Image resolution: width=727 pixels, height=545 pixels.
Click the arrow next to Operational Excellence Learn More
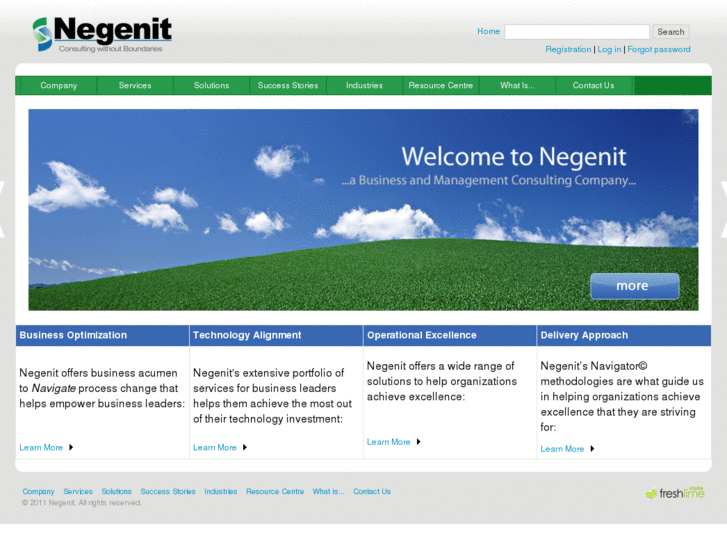point(418,442)
